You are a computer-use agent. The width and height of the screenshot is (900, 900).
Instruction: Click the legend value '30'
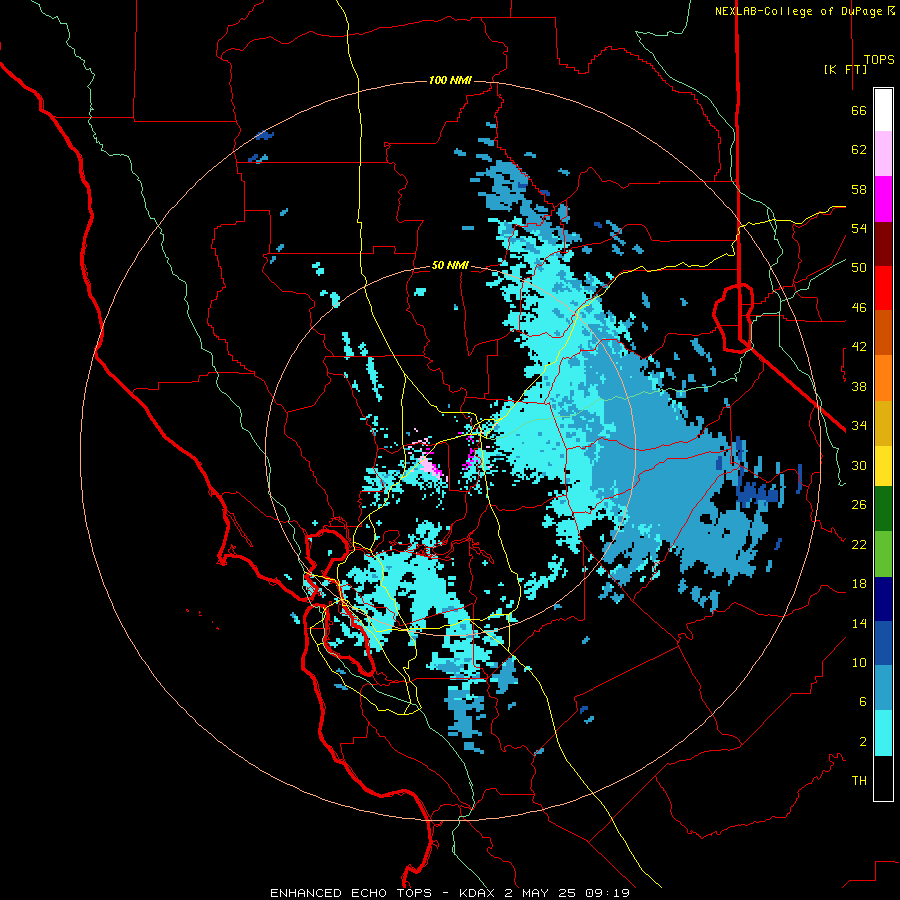(859, 465)
